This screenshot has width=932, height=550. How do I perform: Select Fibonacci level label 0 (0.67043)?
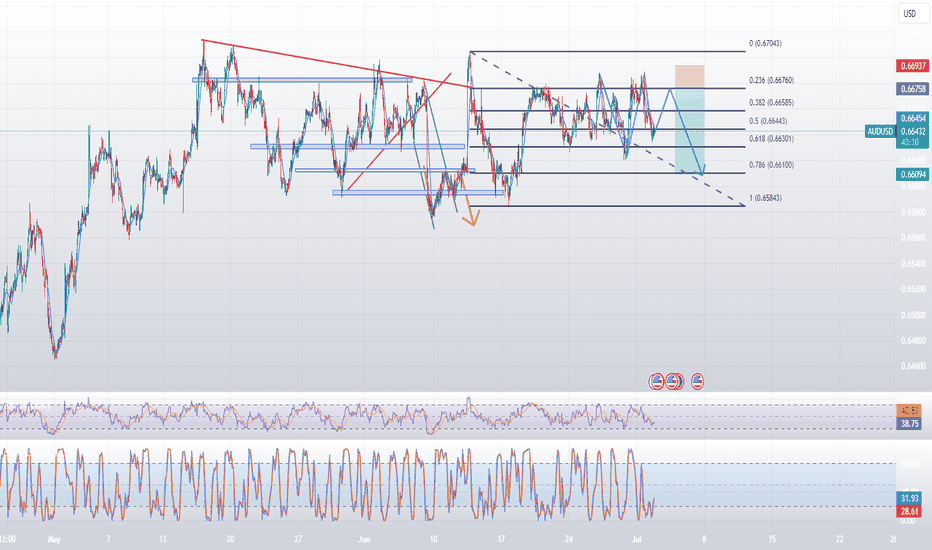(x=765, y=43)
